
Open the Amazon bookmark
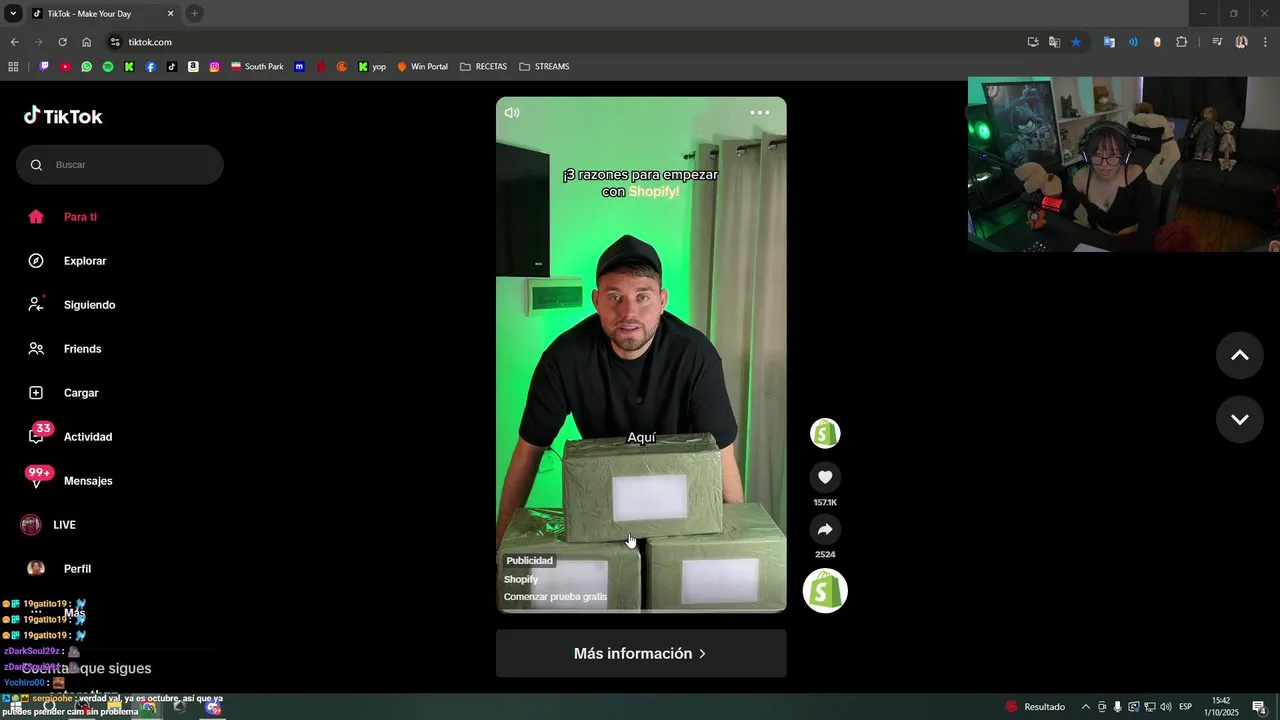click(x=193, y=67)
